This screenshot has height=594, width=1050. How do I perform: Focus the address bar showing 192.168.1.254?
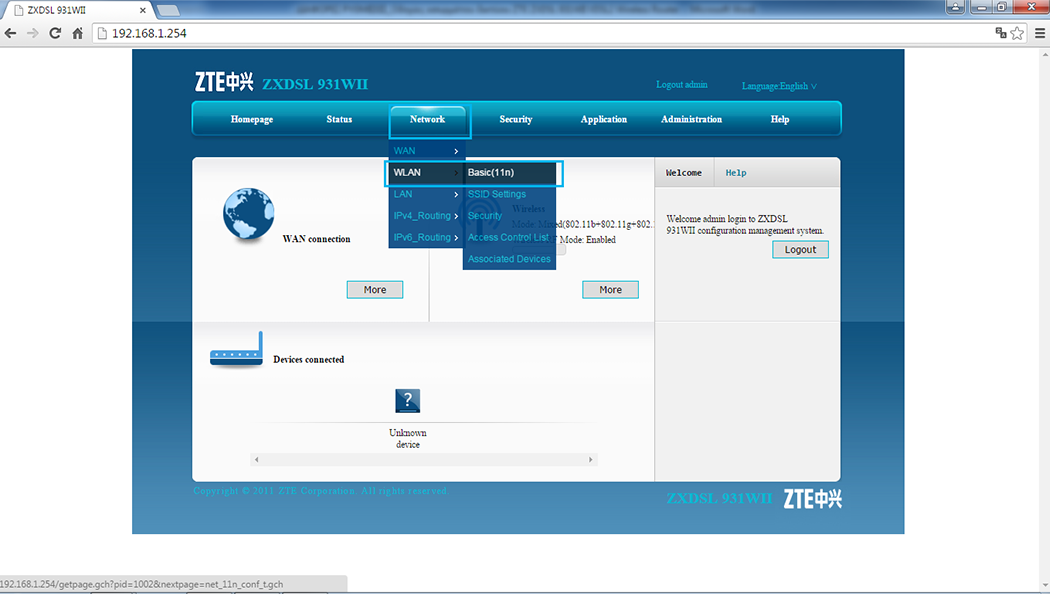[549, 33]
